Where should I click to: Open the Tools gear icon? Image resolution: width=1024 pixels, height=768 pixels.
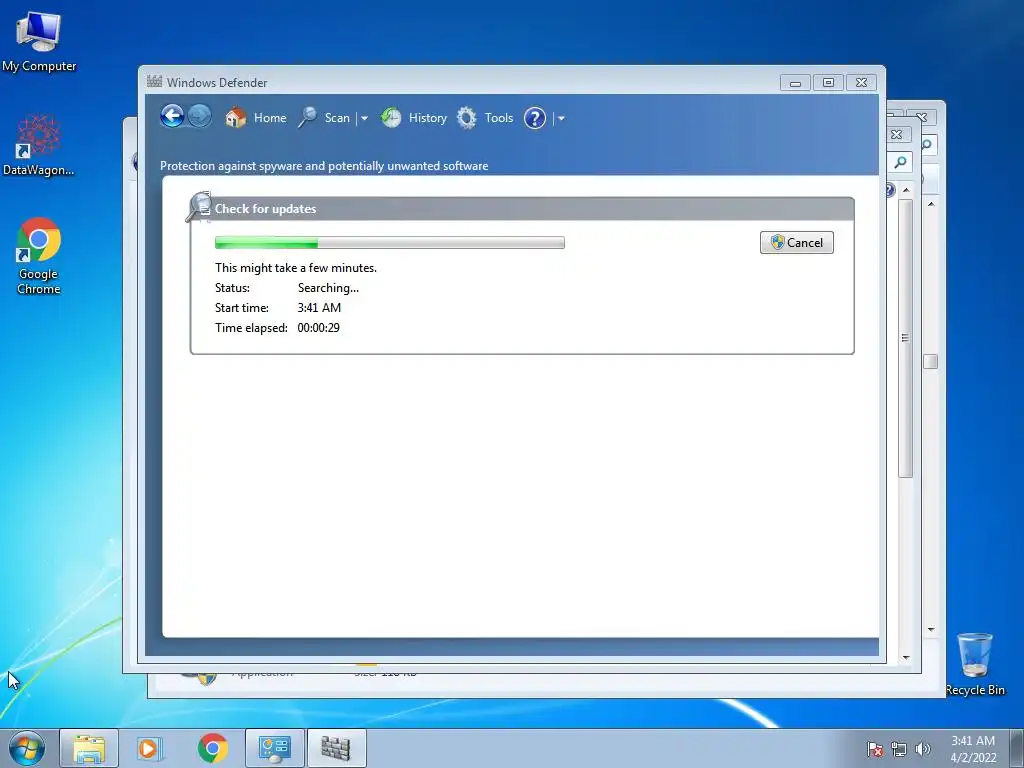click(466, 118)
